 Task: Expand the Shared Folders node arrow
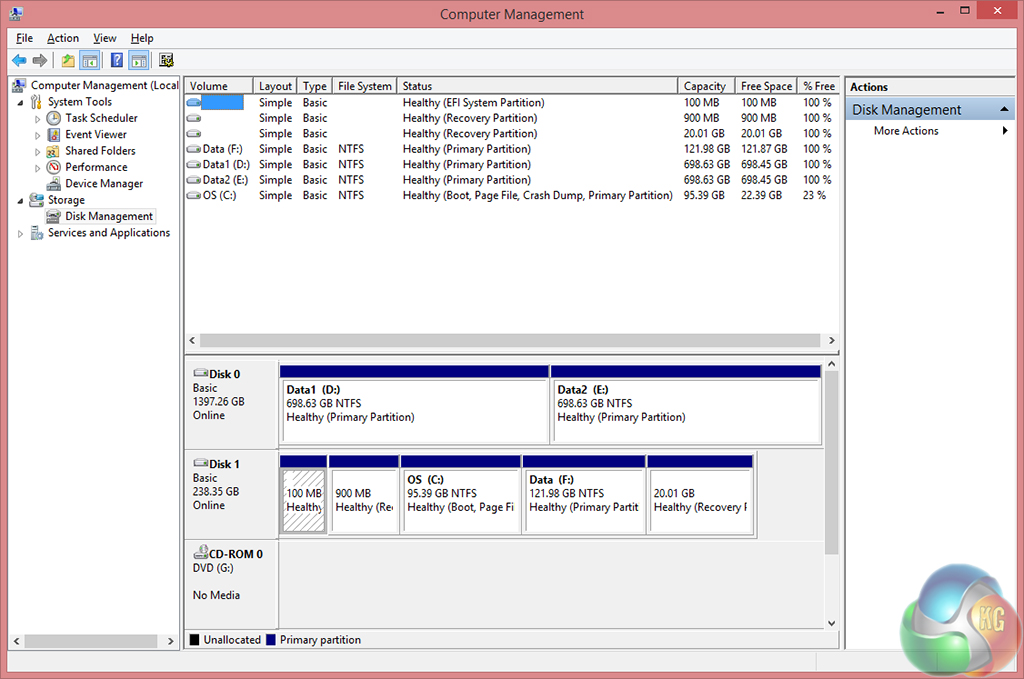(x=37, y=151)
